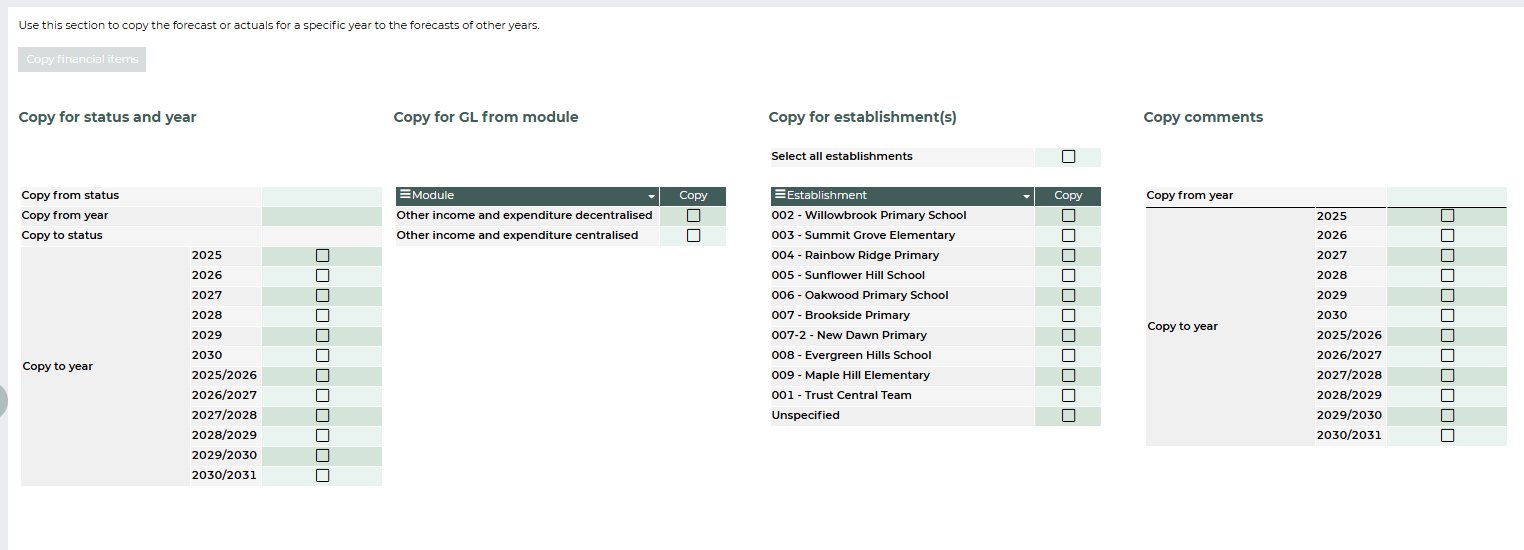The image size is (1524, 550).
Task: Check 2028/2029 in Copy comments section
Action: tap(1447, 395)
